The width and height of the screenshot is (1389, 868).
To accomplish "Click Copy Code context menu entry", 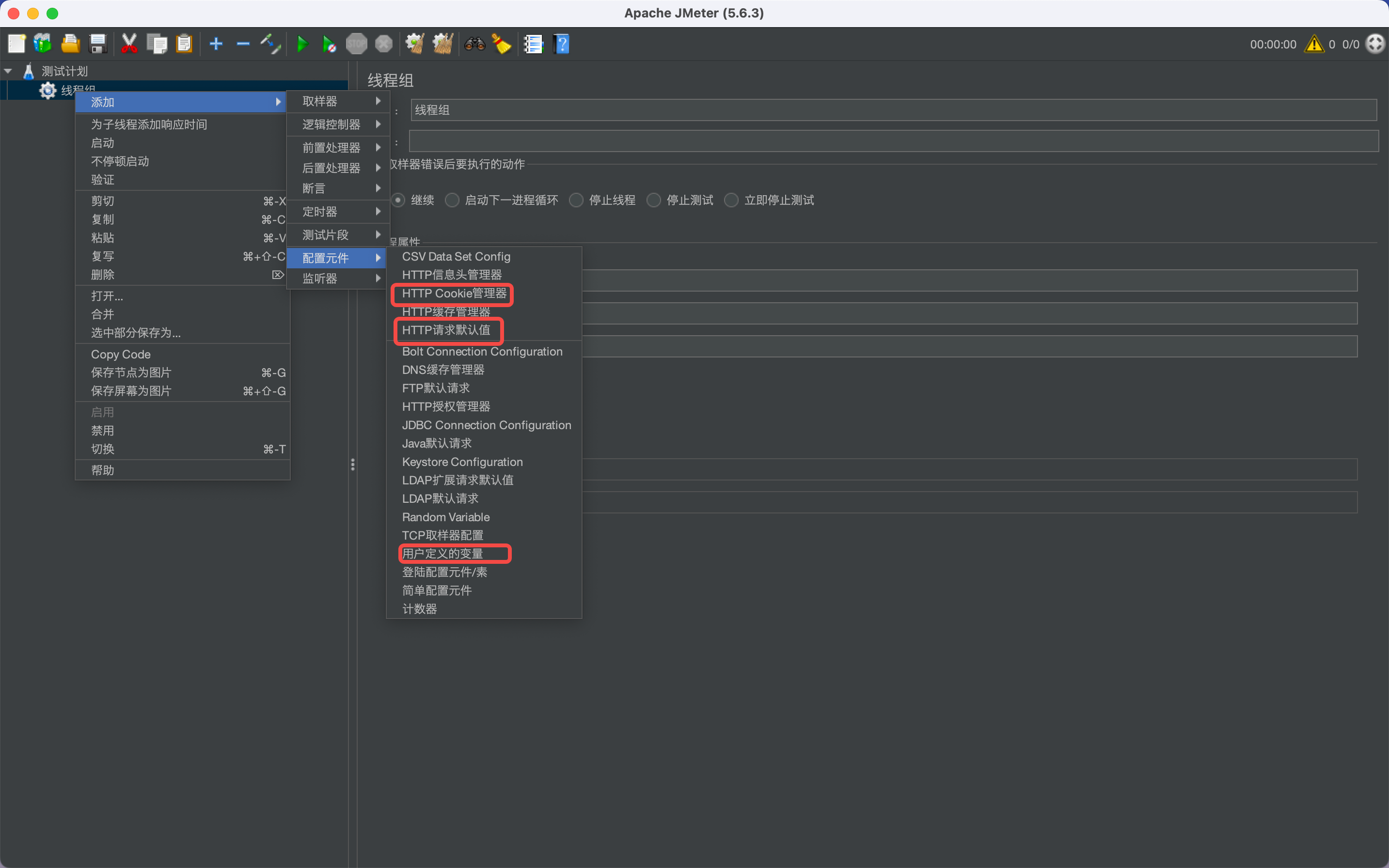I will 182,354.
